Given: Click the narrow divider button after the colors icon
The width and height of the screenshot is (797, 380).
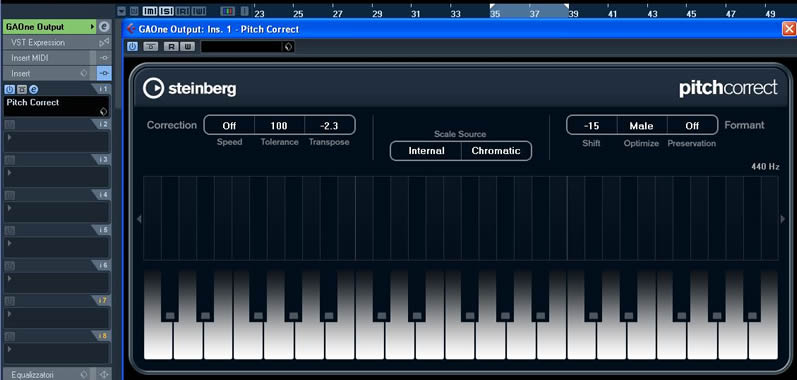Looking at the screenshot, I should point(244,10).
